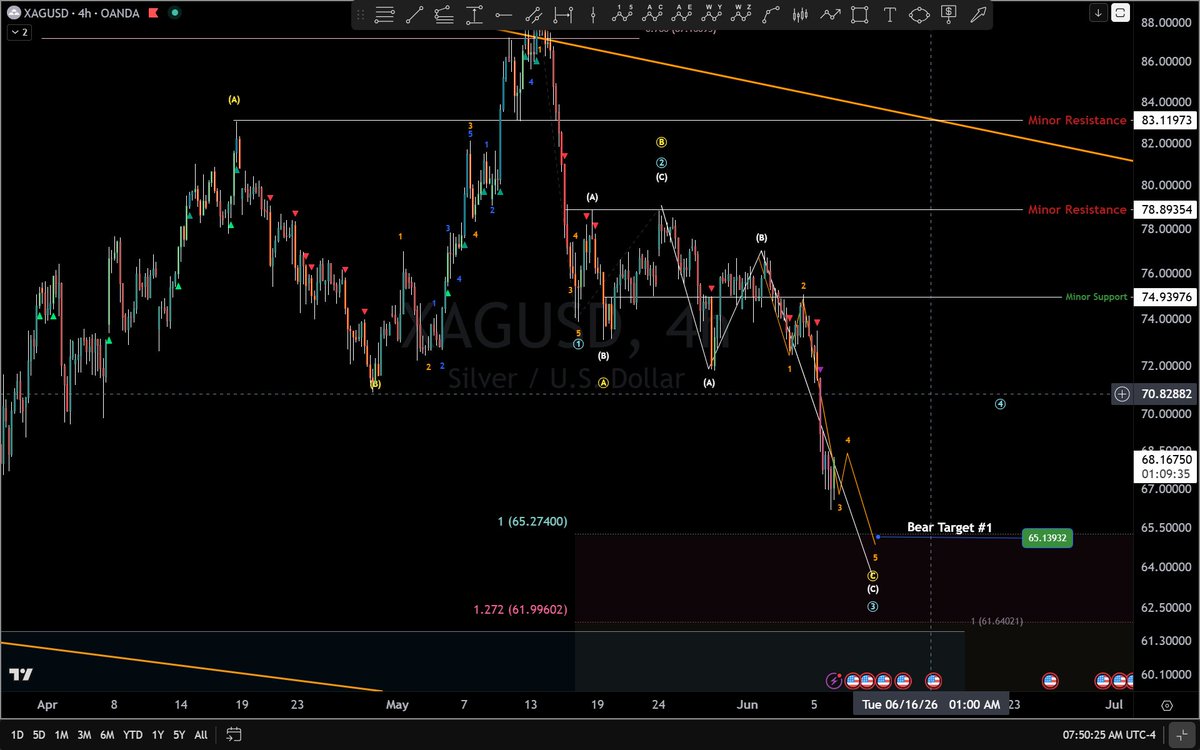Image resolution: width=1200 pixels, height=750 pixels.
Task: Select the Date range measure tool
Action: [x=564, y=14]
